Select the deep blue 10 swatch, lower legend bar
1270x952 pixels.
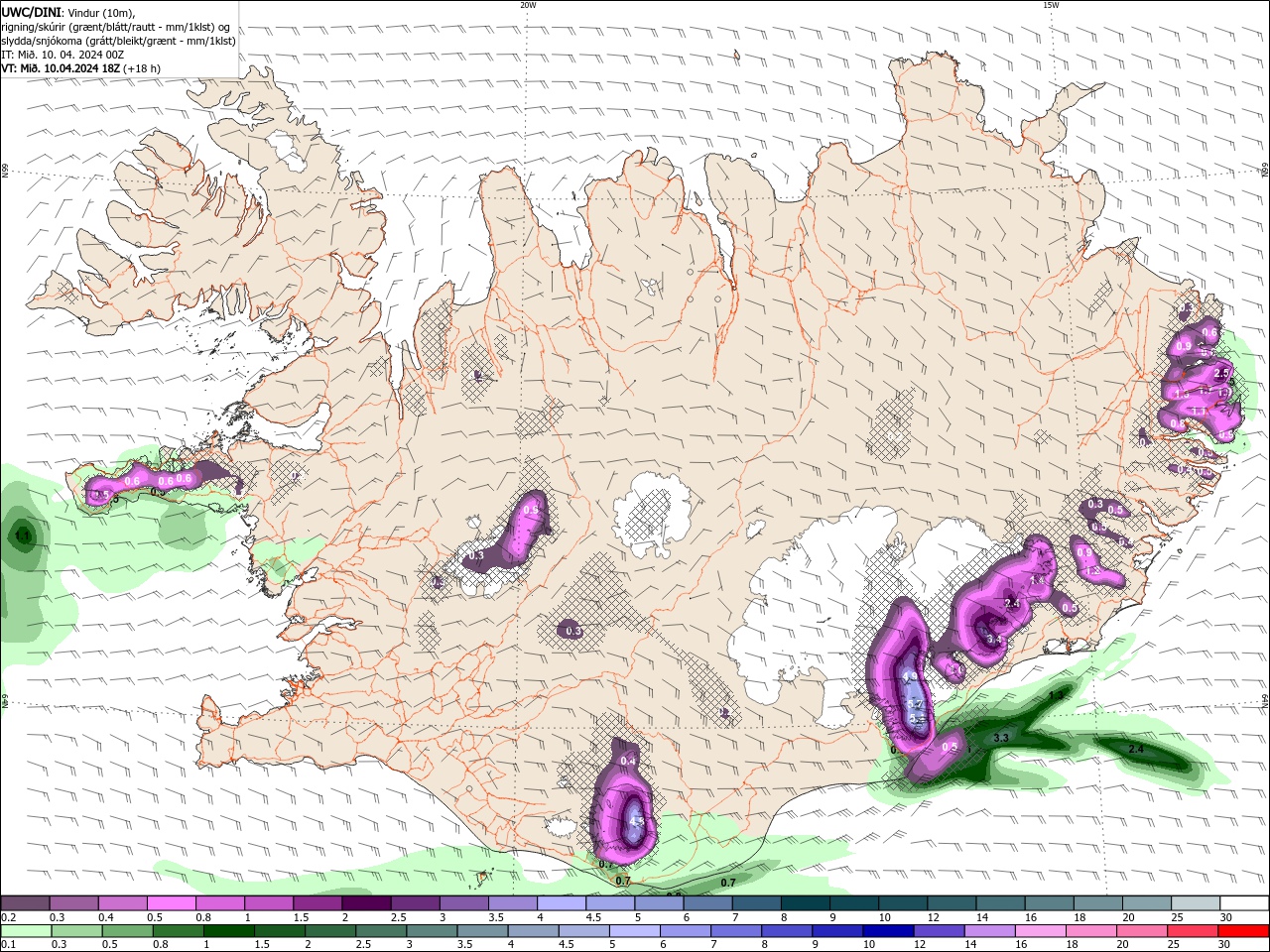coord(890,931)
